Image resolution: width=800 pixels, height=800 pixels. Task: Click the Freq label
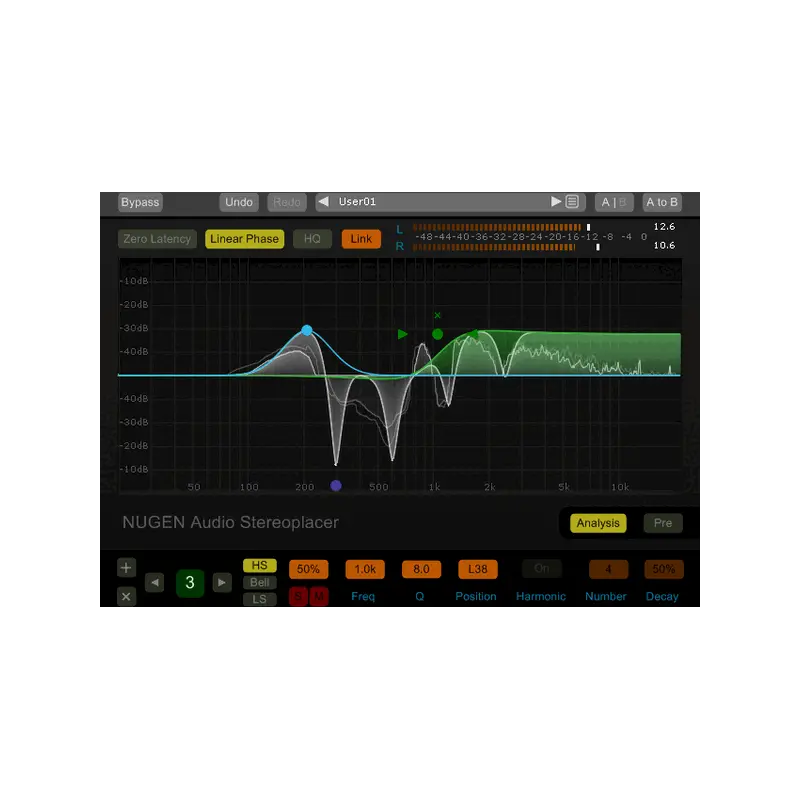pyautogui.click(x=363, y=596)
